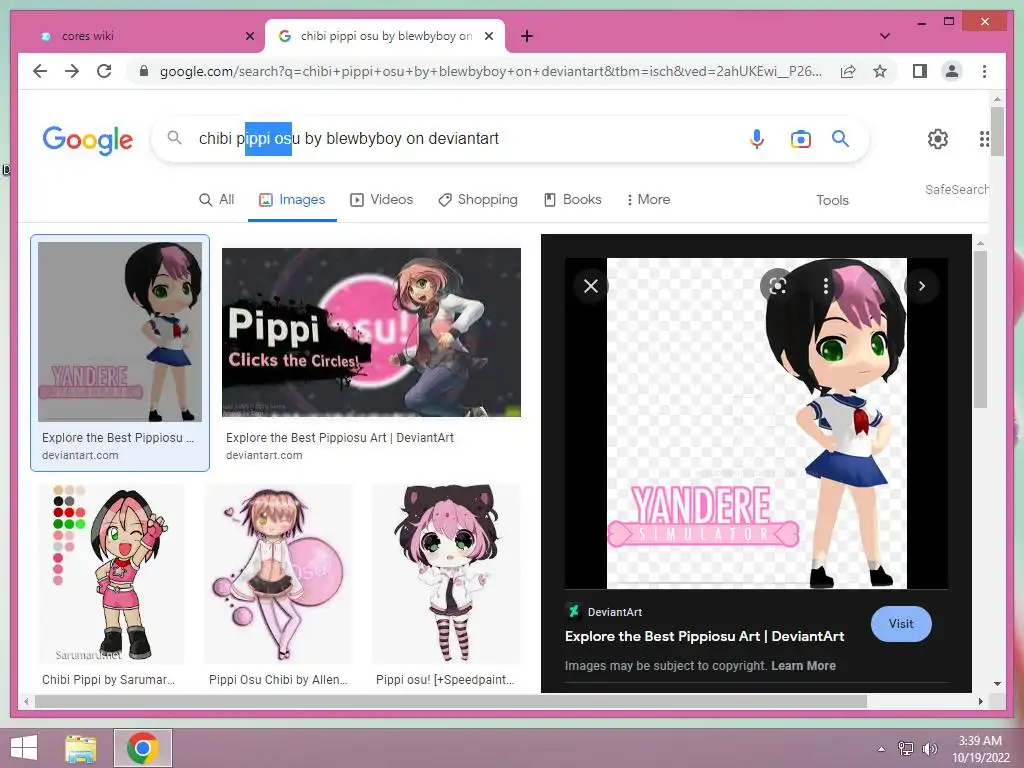Open Learn More about copyright
This screenshot has width=1024, height=768.
(803, 665)
